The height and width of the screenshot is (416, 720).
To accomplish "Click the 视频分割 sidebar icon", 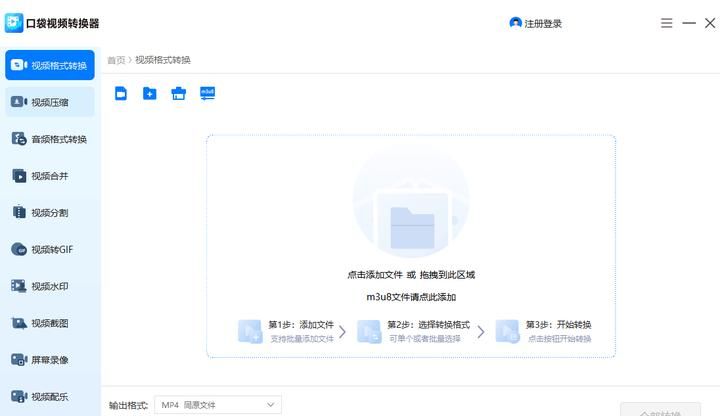I will click(x=19, y=212).
